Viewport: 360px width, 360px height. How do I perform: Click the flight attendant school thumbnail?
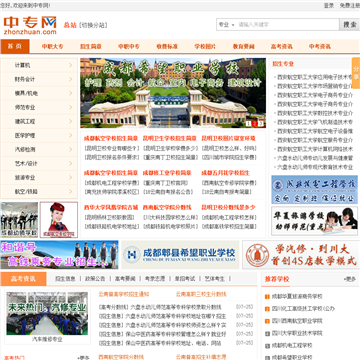59,220
